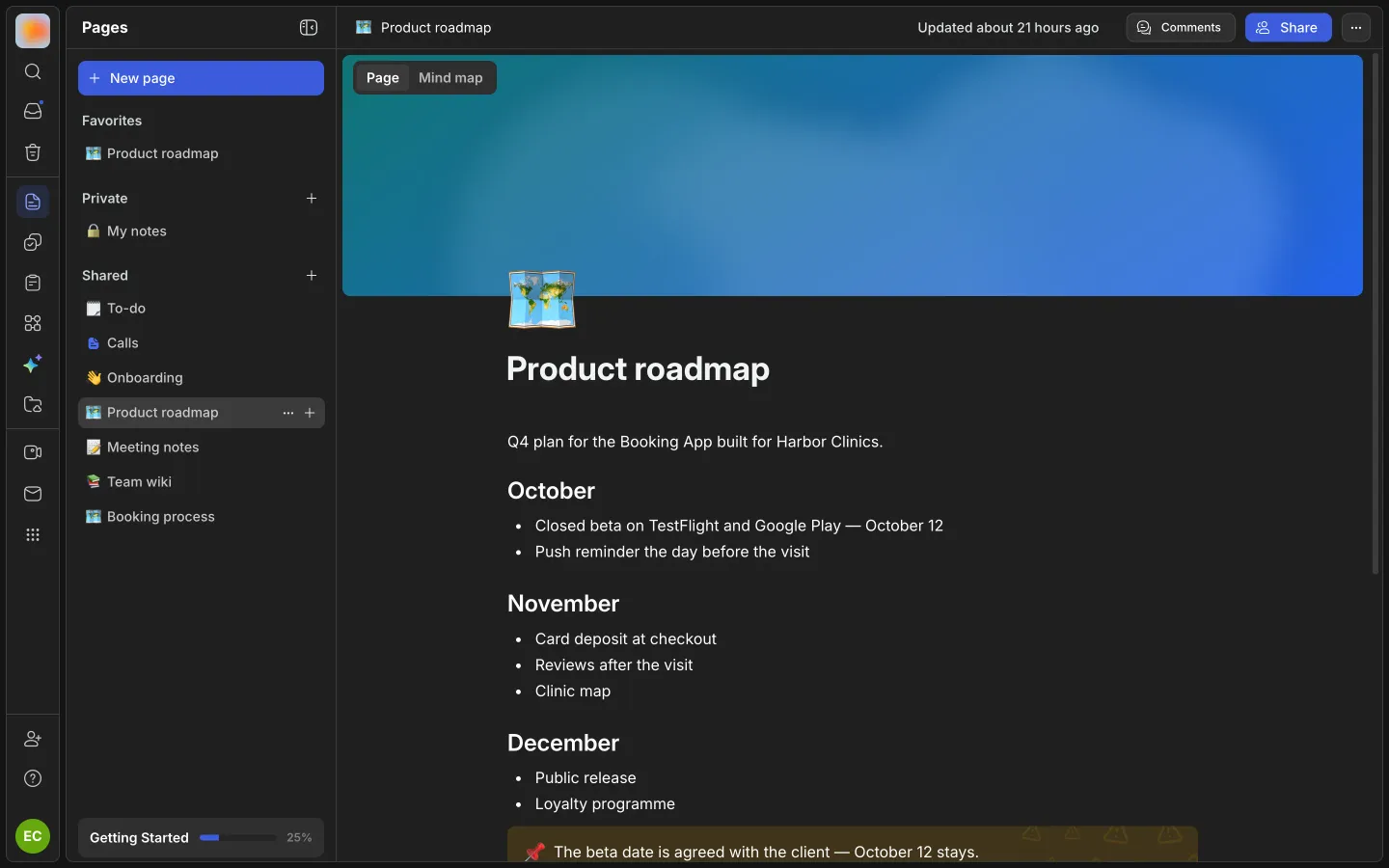
Task: Add a page in Shared section
Action: (x=312, y=276)
